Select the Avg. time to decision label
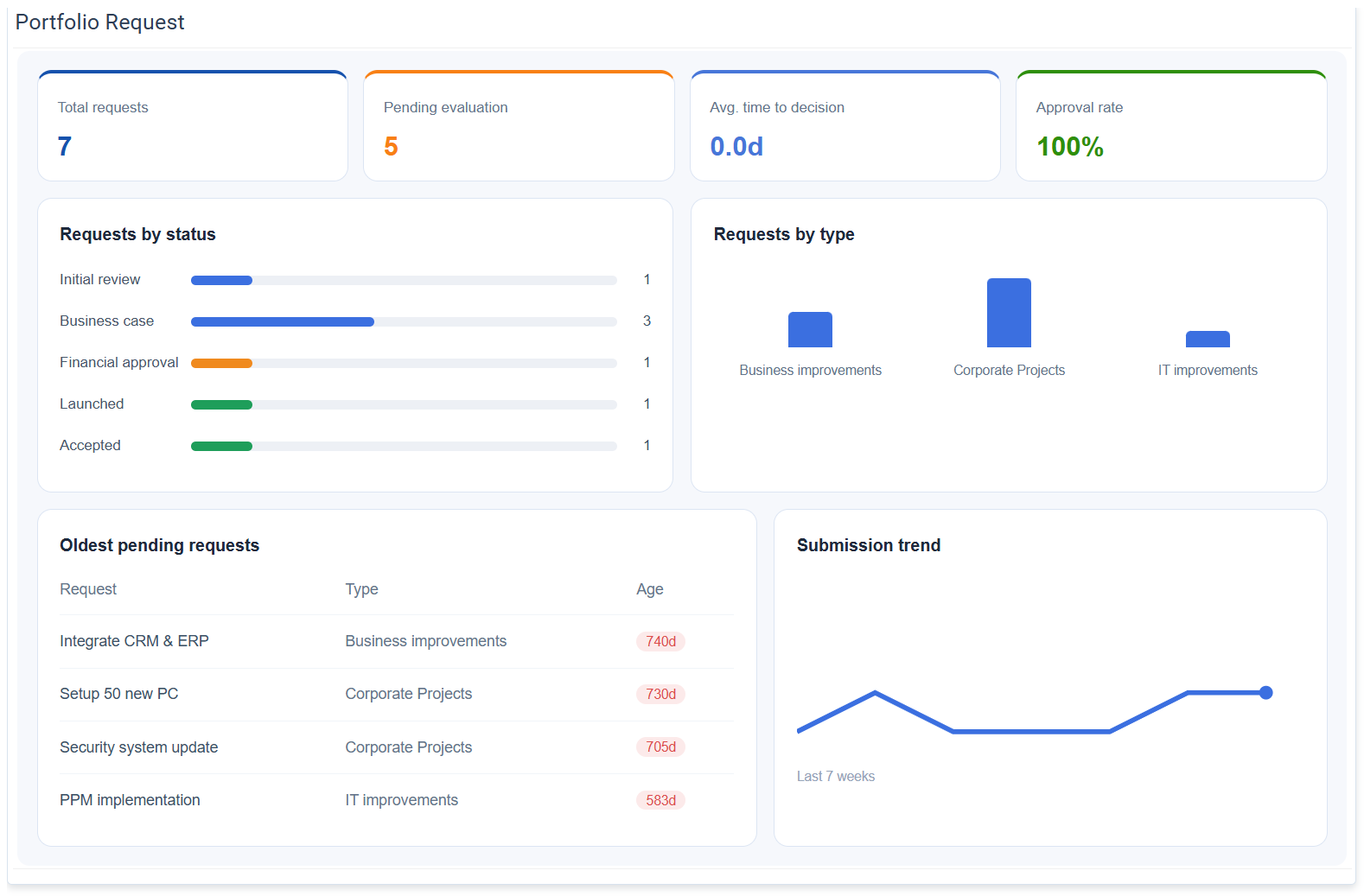This screenshot has height=896, width=1364. click(x=777, y=107)
